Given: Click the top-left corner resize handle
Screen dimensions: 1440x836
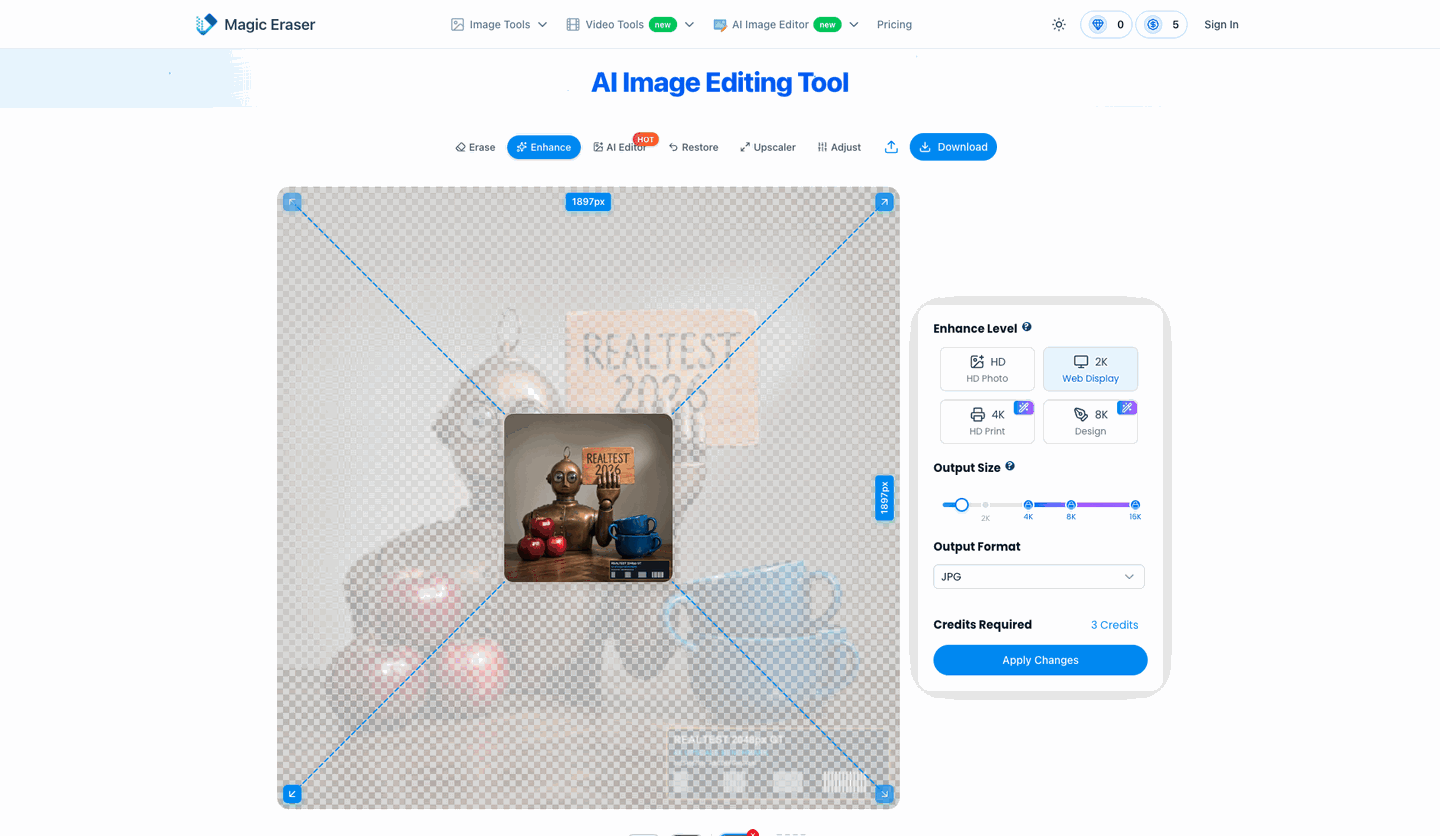Looking at the screenshot, I should pos(292,202).
